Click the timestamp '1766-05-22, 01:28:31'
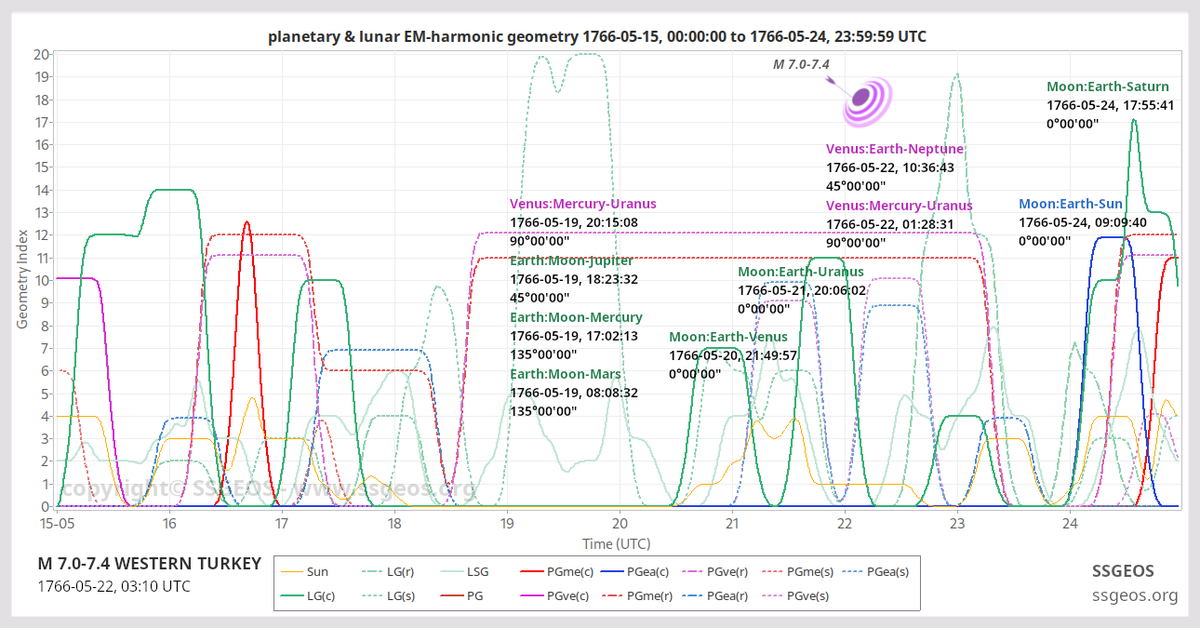1200x628 pixels. (x=891, y=224)
